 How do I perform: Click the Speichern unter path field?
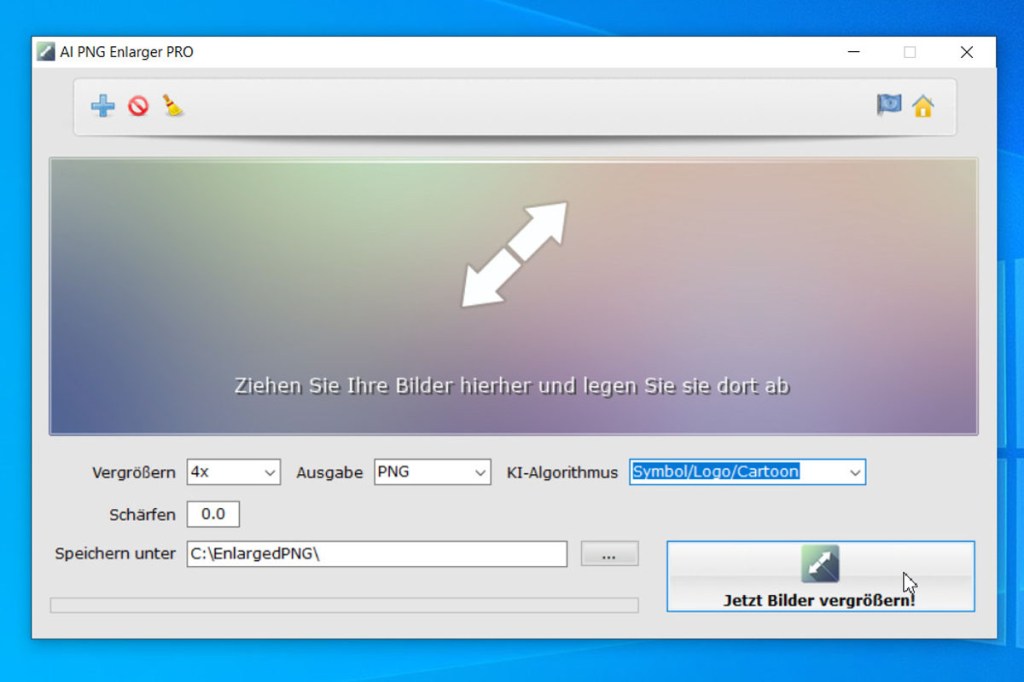(377, 554)
